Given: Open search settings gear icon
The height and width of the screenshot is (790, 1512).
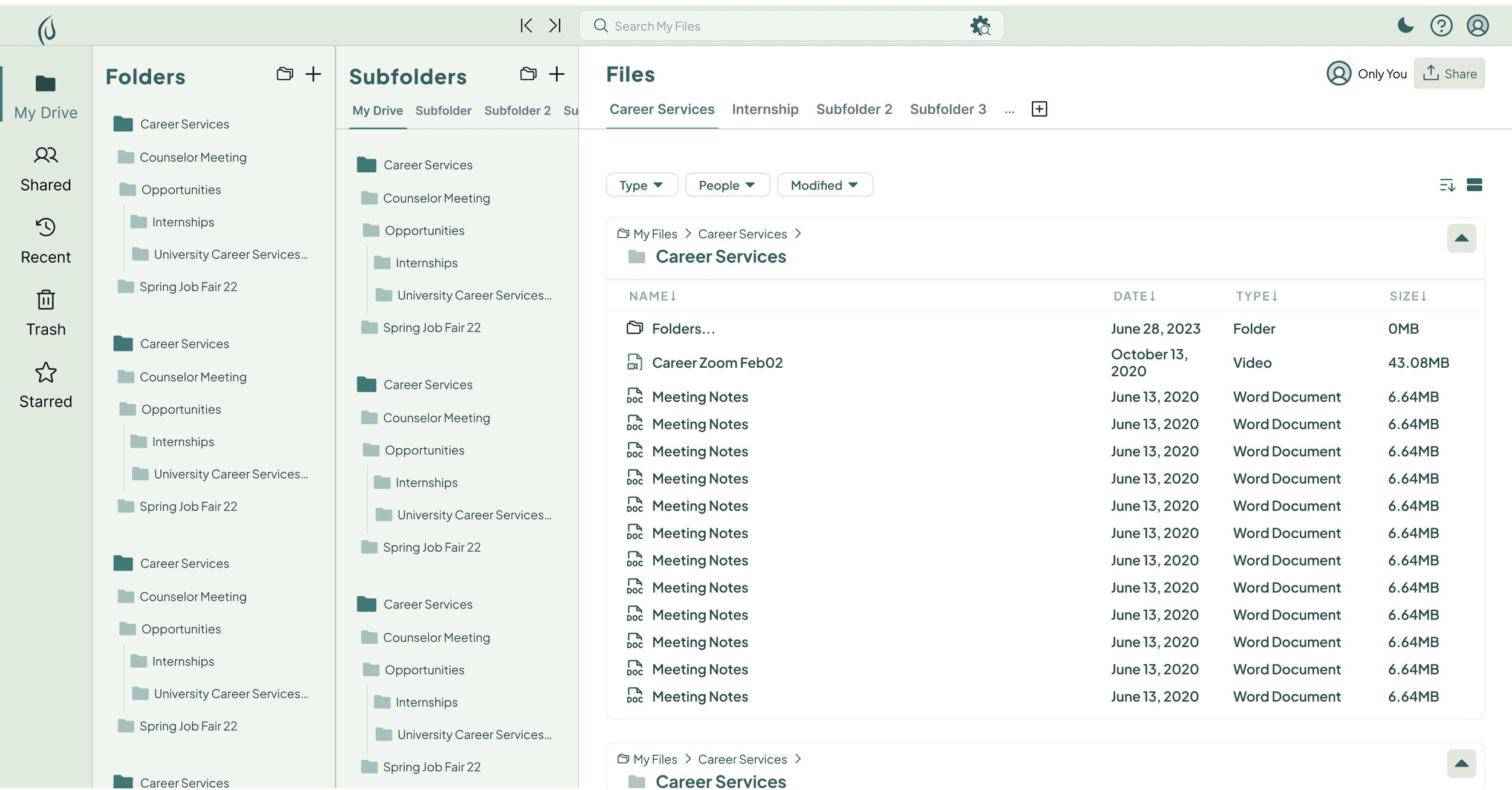Looking at the screenshot, I should coord(980,26).
